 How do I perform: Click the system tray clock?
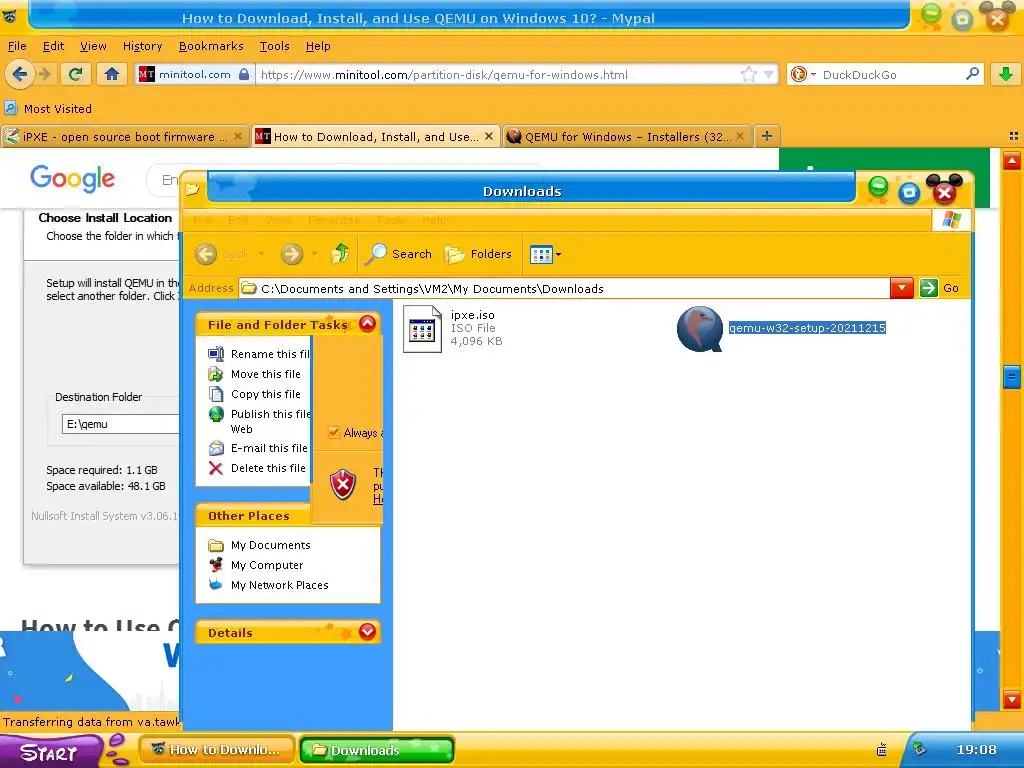[976, 750]
